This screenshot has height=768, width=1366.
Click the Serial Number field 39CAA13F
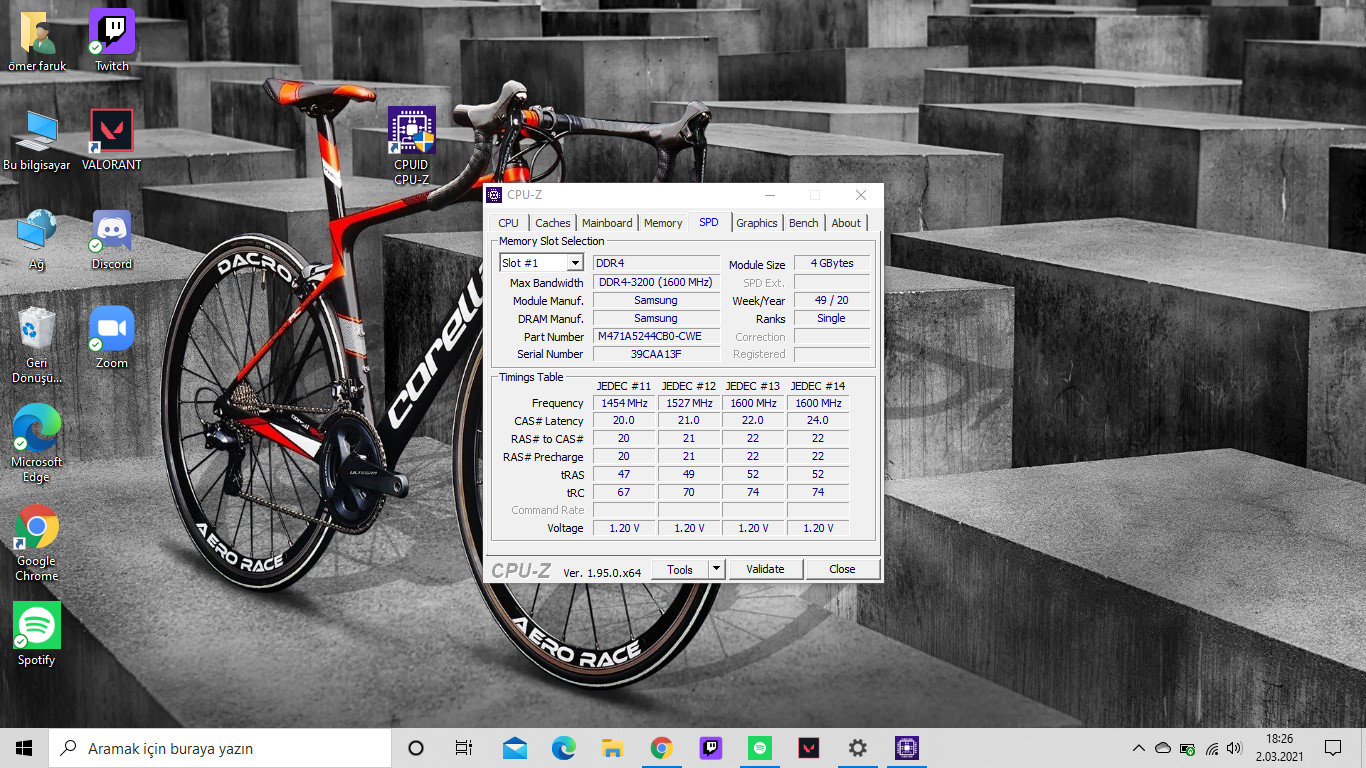coord(656,354)
